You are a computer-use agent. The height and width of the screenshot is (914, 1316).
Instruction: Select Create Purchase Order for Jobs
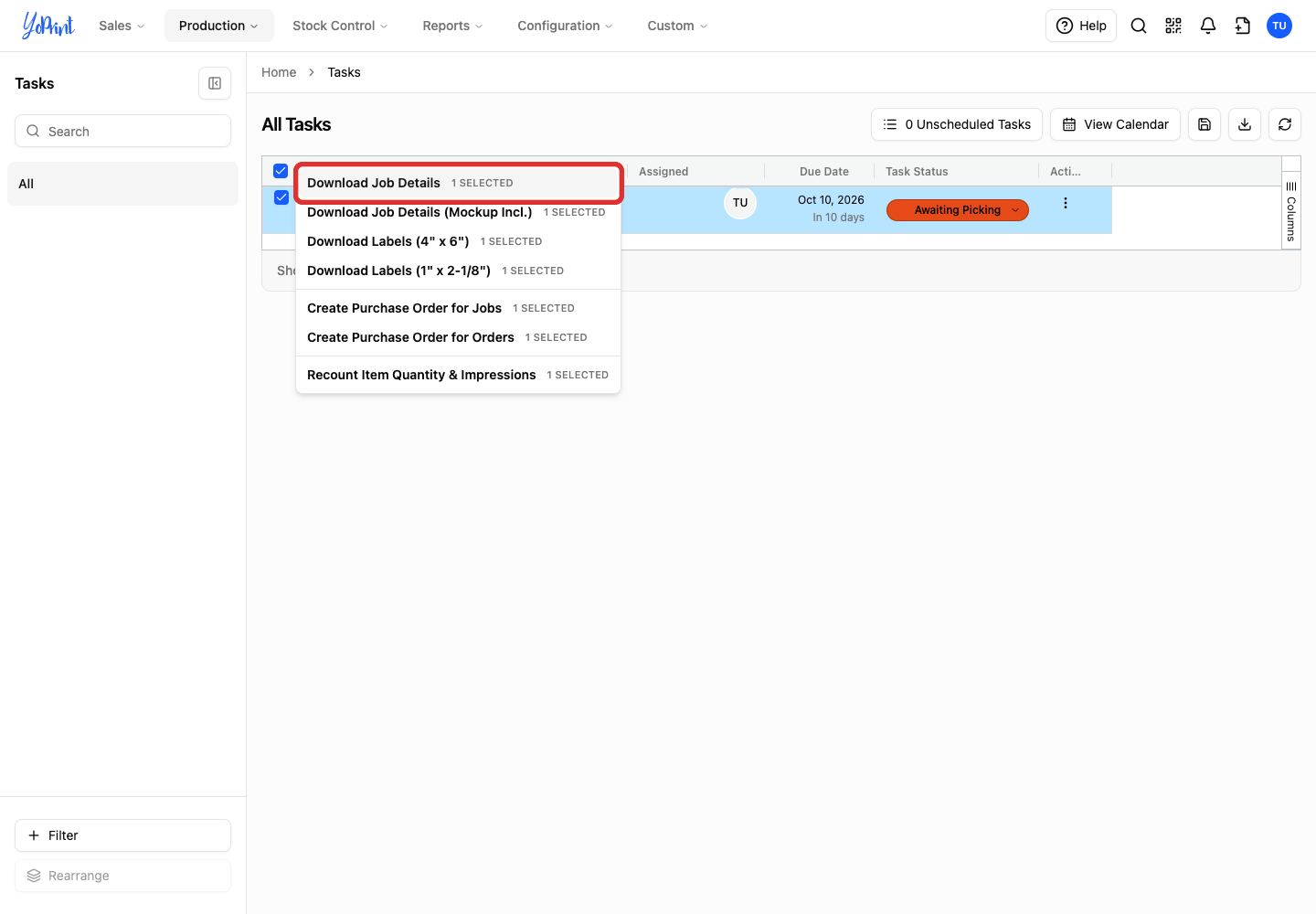pos(458,308)
